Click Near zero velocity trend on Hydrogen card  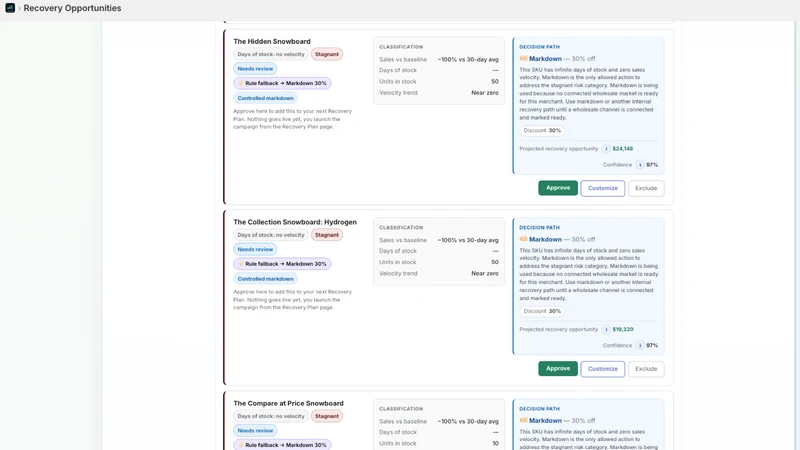[x=485, y=273]
